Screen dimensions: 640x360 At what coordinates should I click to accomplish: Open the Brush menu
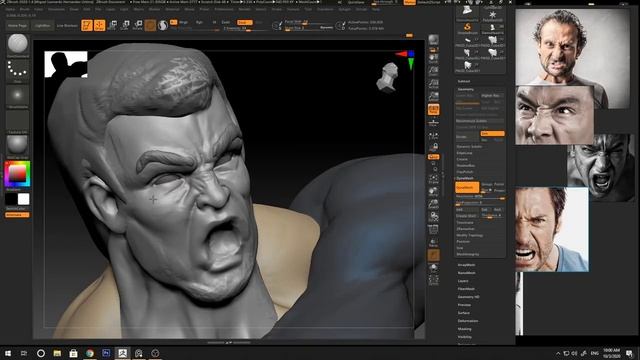pos(24,9)
